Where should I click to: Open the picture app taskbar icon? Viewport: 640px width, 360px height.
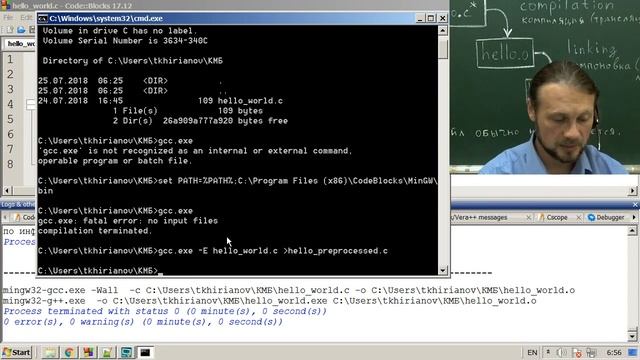coord(107,352)
